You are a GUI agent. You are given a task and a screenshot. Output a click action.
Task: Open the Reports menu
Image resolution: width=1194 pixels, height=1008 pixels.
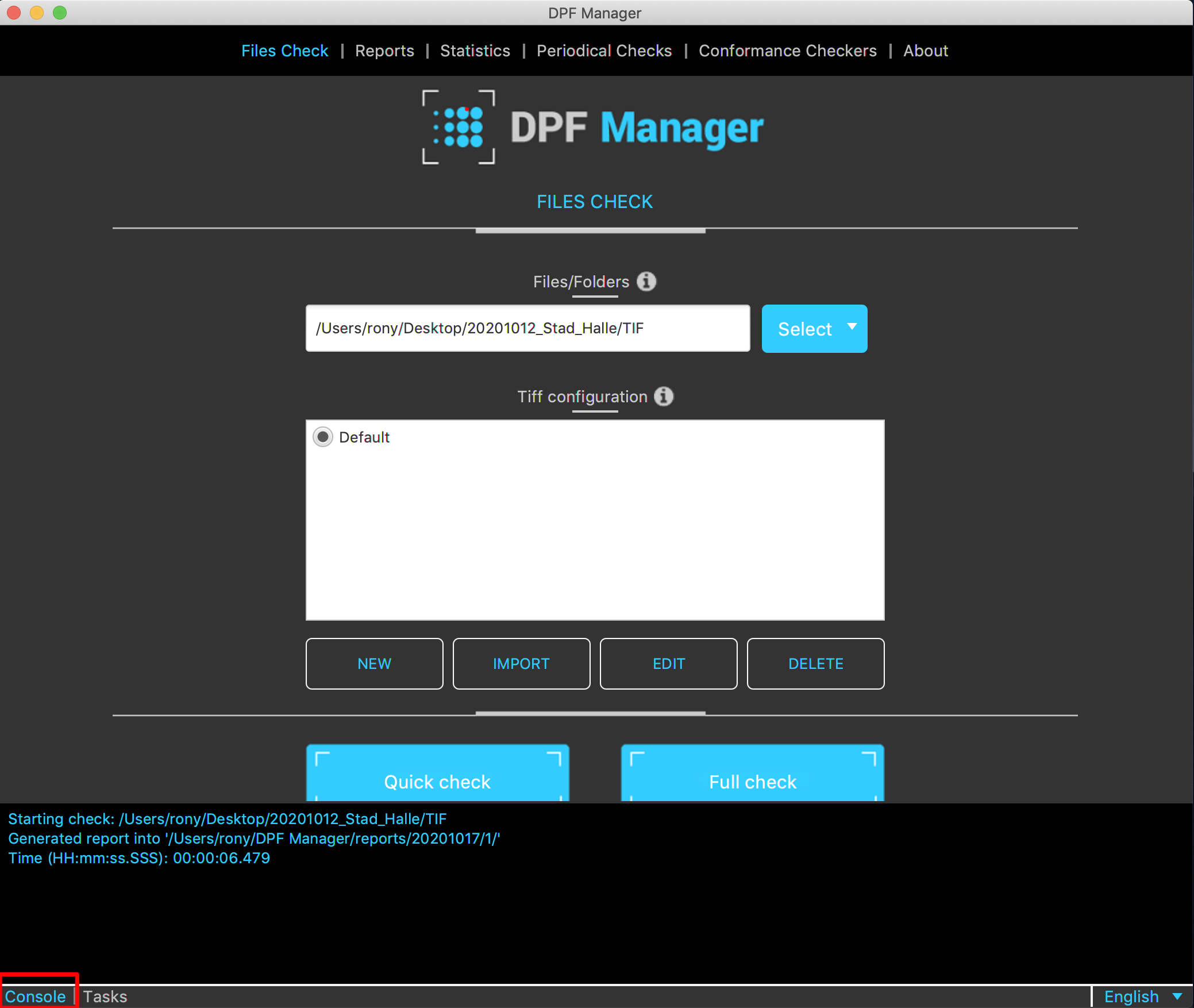coord(384,51)
